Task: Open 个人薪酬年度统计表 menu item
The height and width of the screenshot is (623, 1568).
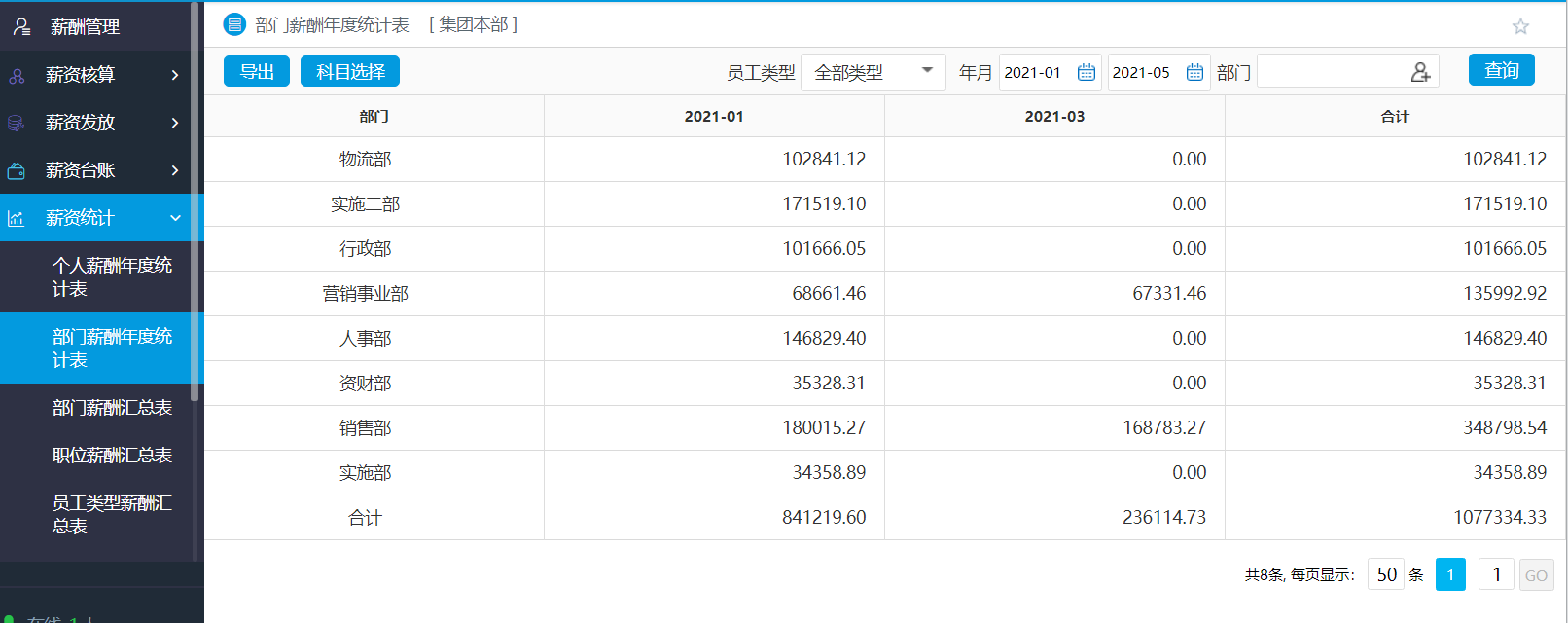Action: click(112, 277)
